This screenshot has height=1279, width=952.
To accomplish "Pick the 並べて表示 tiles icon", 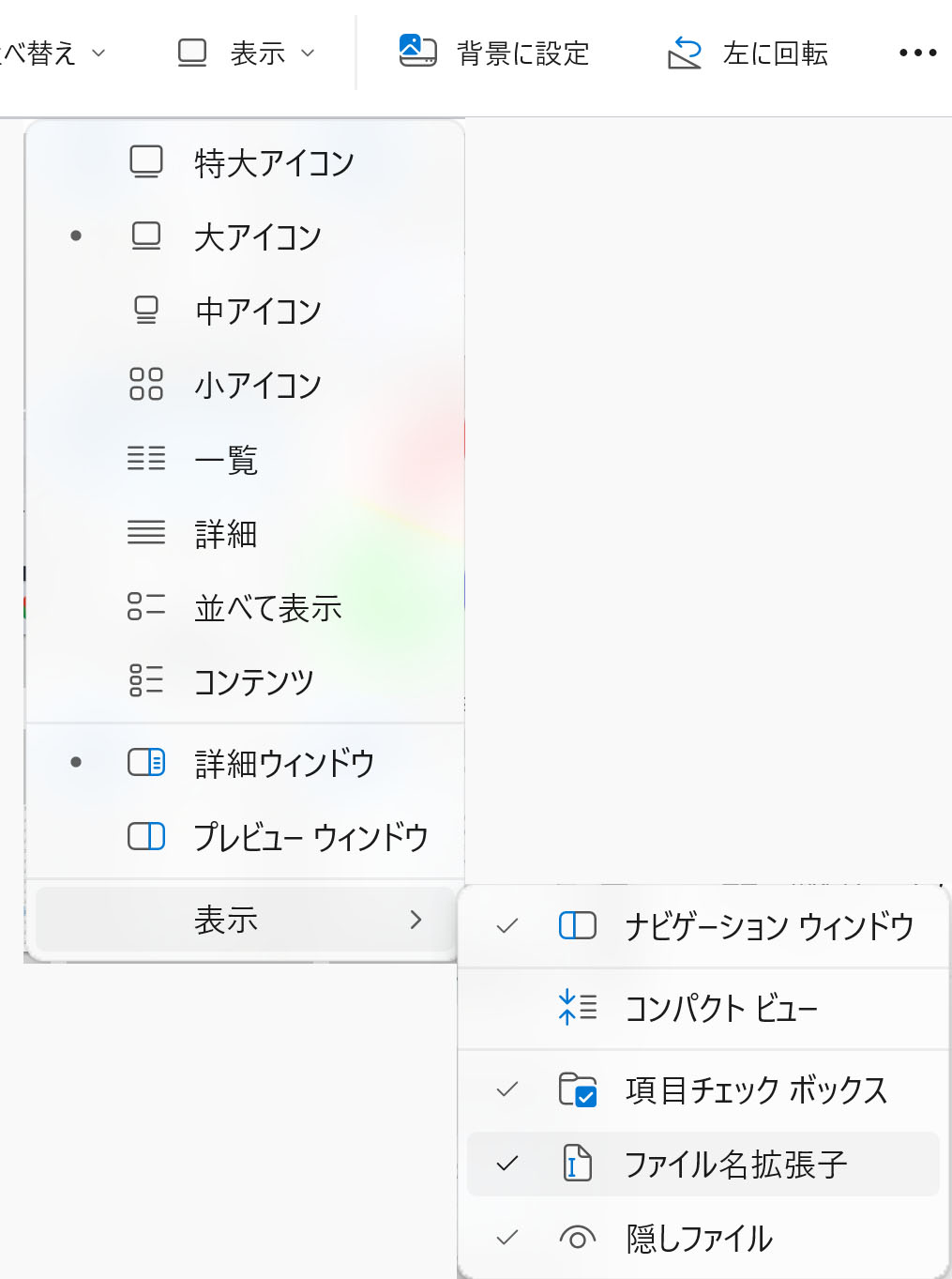I will (146, 607).
